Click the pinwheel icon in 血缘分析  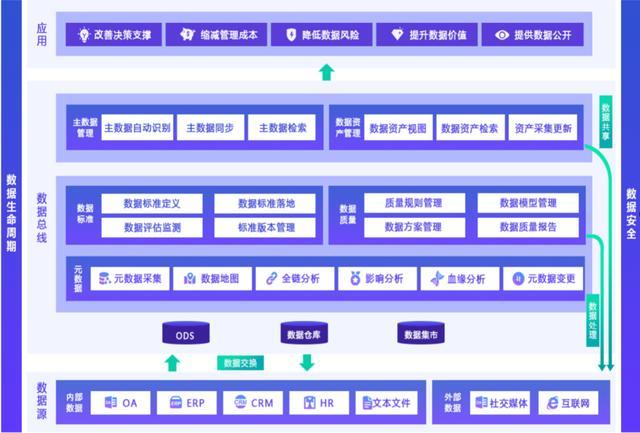tap(437, 279)
